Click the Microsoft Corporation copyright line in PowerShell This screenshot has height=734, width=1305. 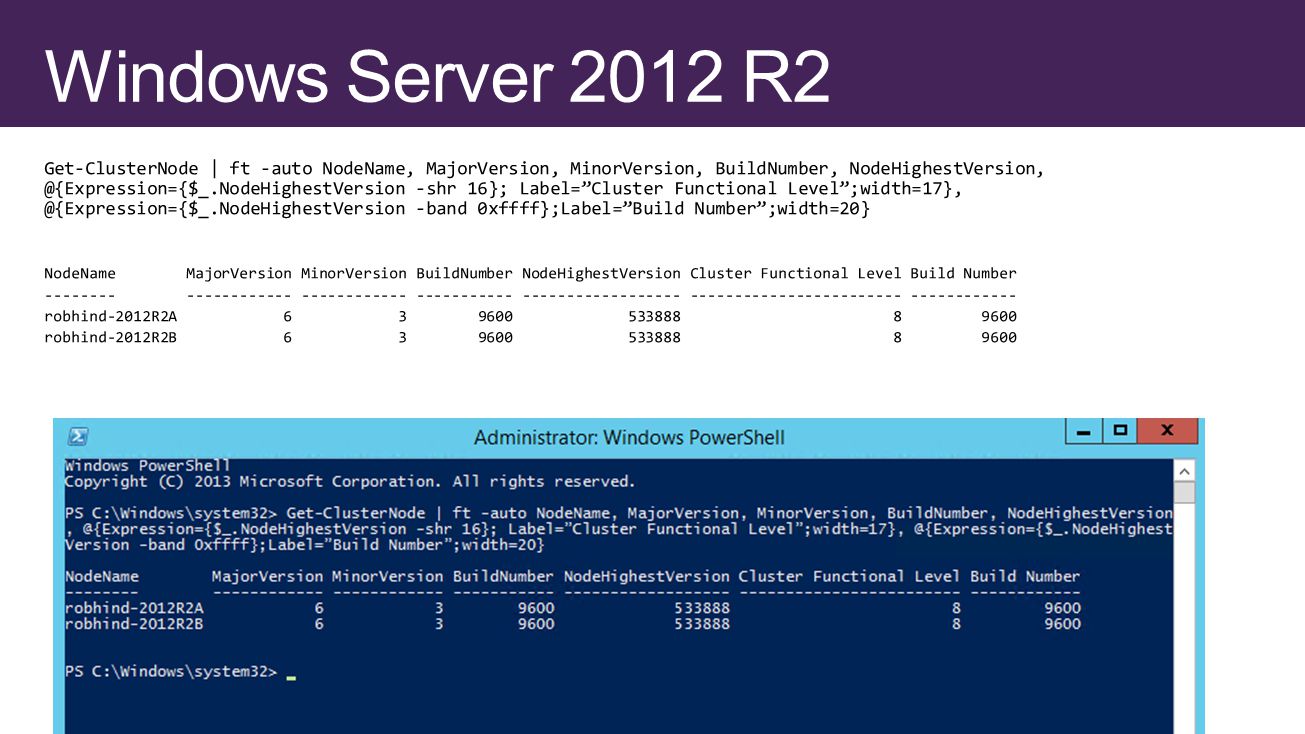coord(350,482)
